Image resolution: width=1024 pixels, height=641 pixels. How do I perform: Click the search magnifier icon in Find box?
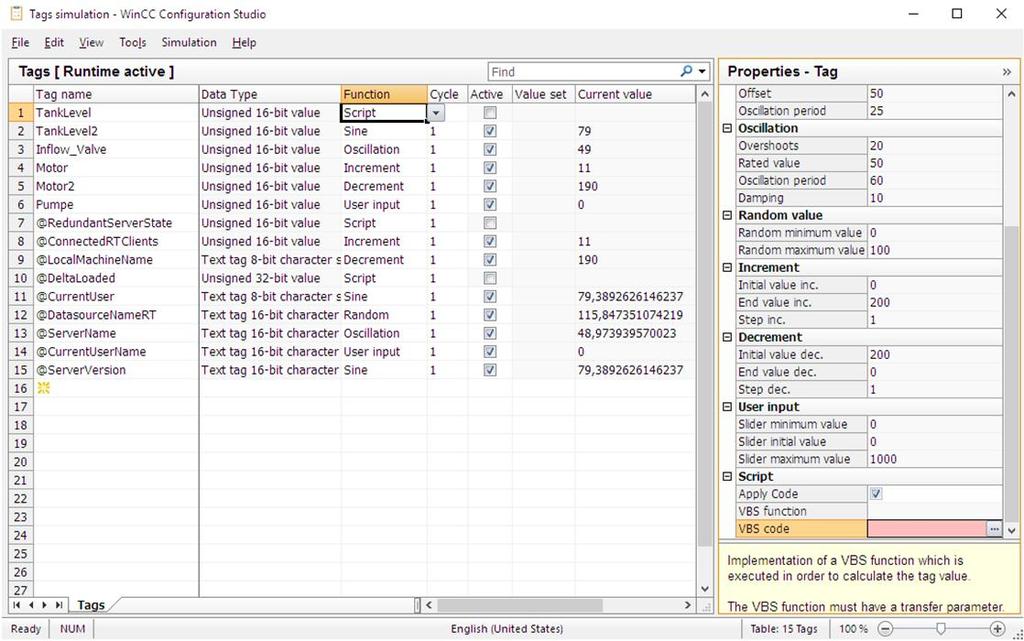[x=686, y=71]
